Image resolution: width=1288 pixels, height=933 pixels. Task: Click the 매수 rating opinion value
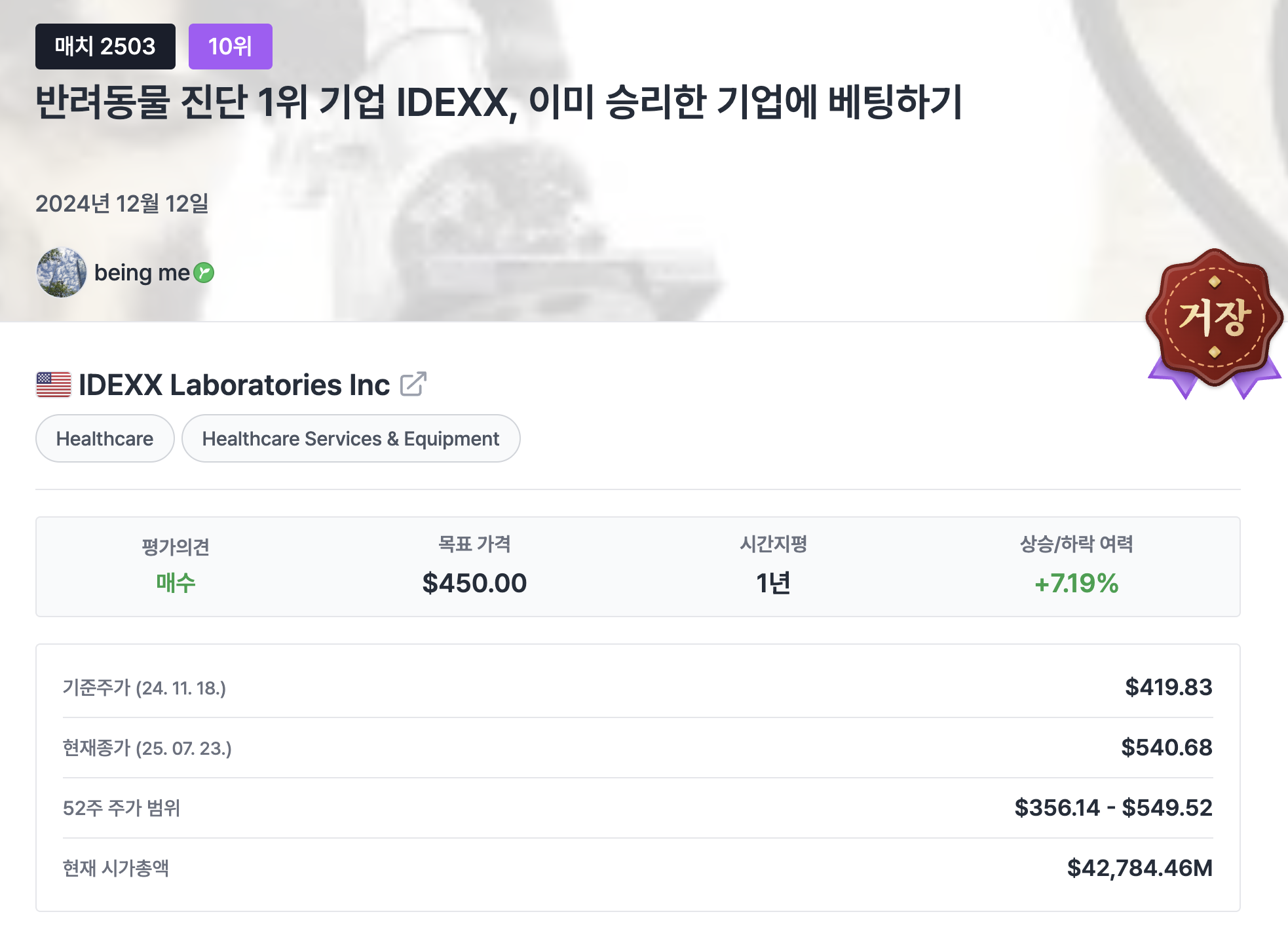(x=176, y=582)
